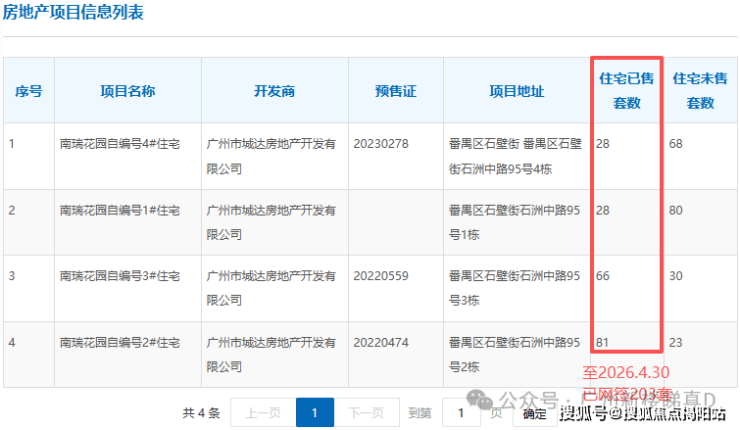
Task: Click the 项目名称 column header
Action: coord(128,91)
